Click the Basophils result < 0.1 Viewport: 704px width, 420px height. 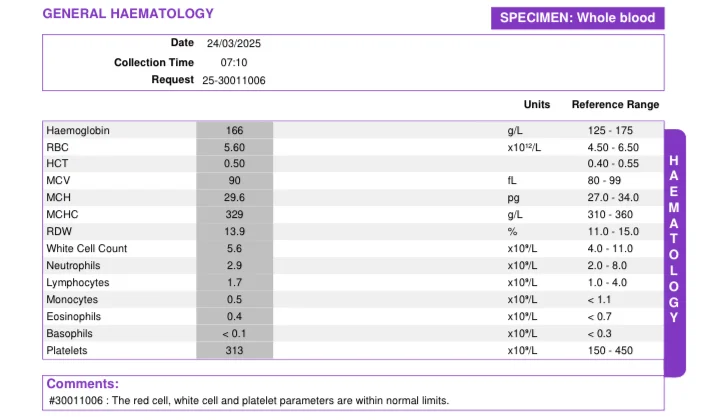click(x=234, y=334)
